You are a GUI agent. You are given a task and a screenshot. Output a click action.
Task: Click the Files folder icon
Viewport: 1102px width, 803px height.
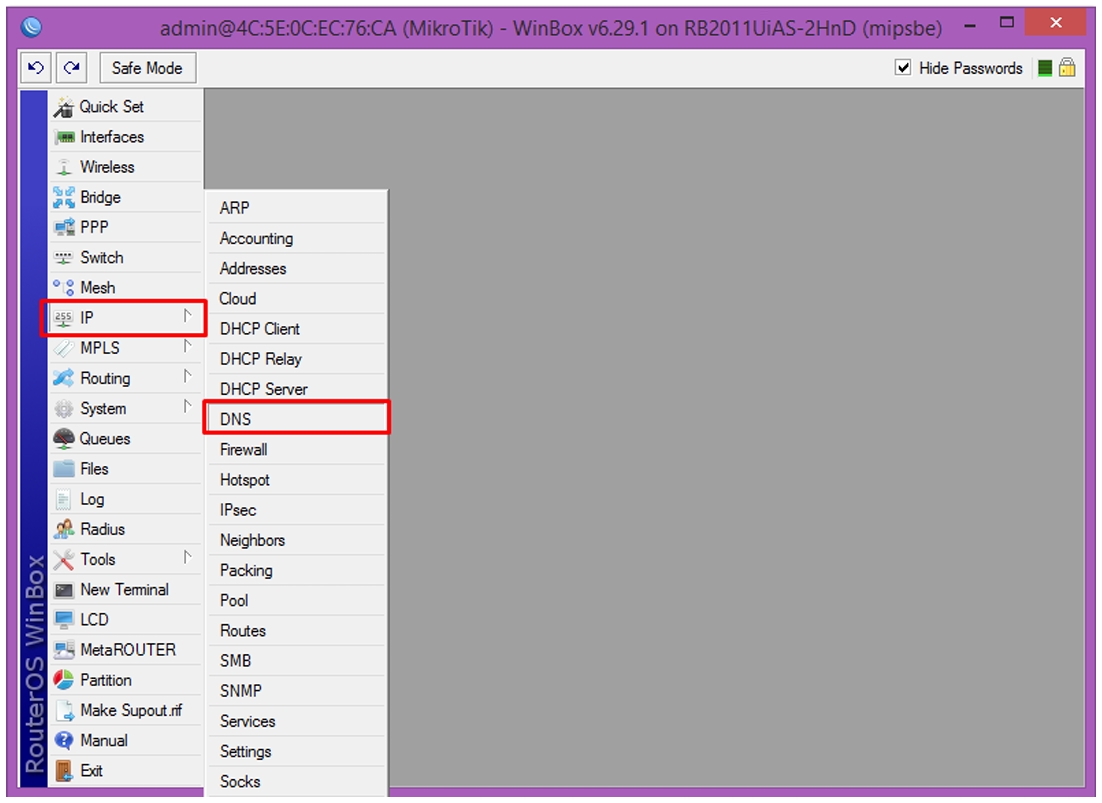tap(64, 469)
